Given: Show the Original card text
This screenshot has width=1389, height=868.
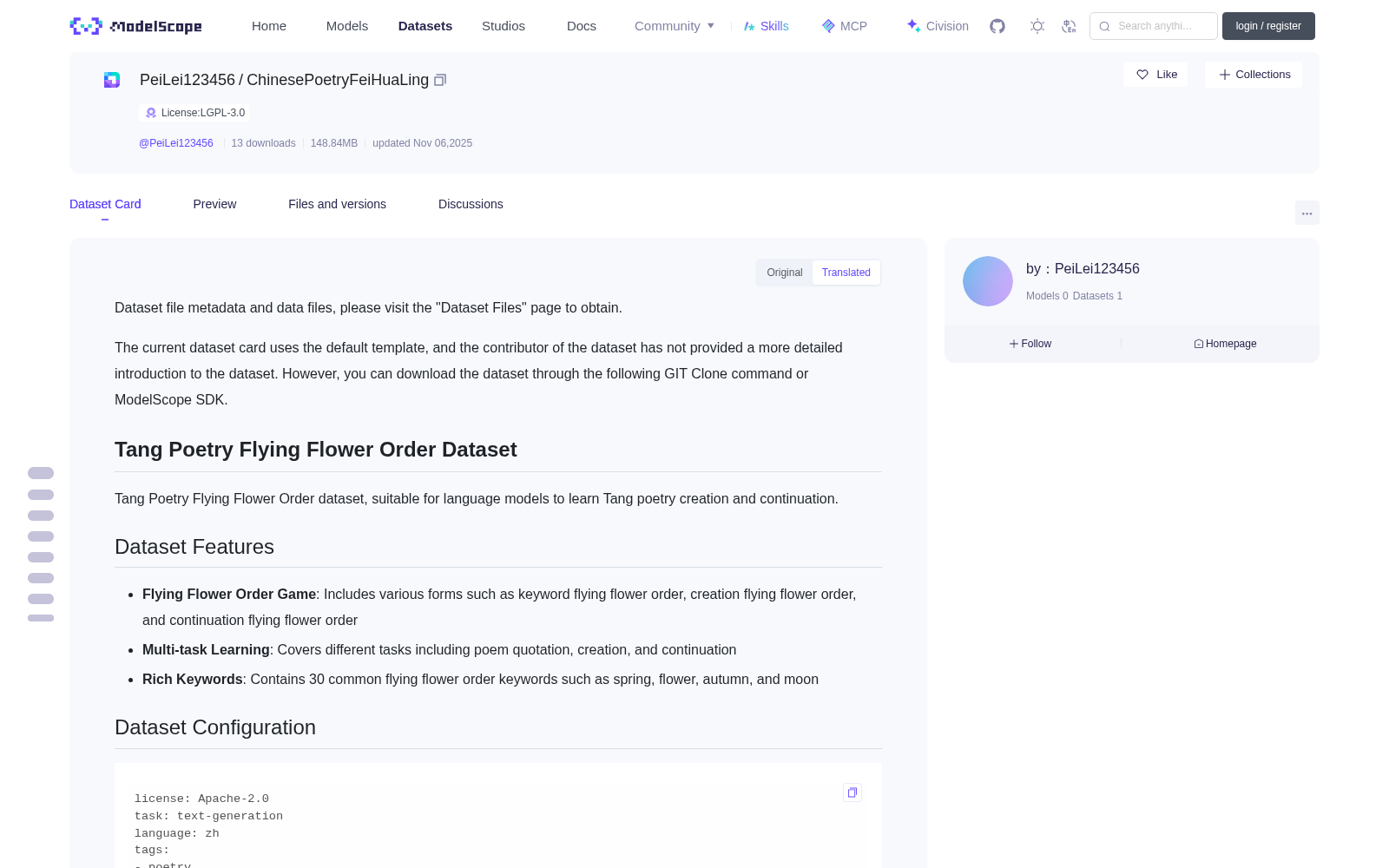Looking at the screenshot, I should click(785, 273).
